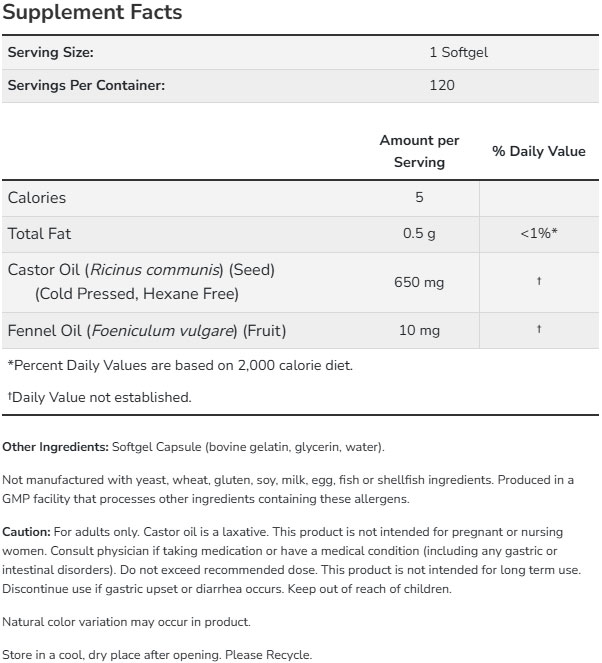Click the 650 mg amount
This screenshot has height=663, width=602.
coord(419,282)
